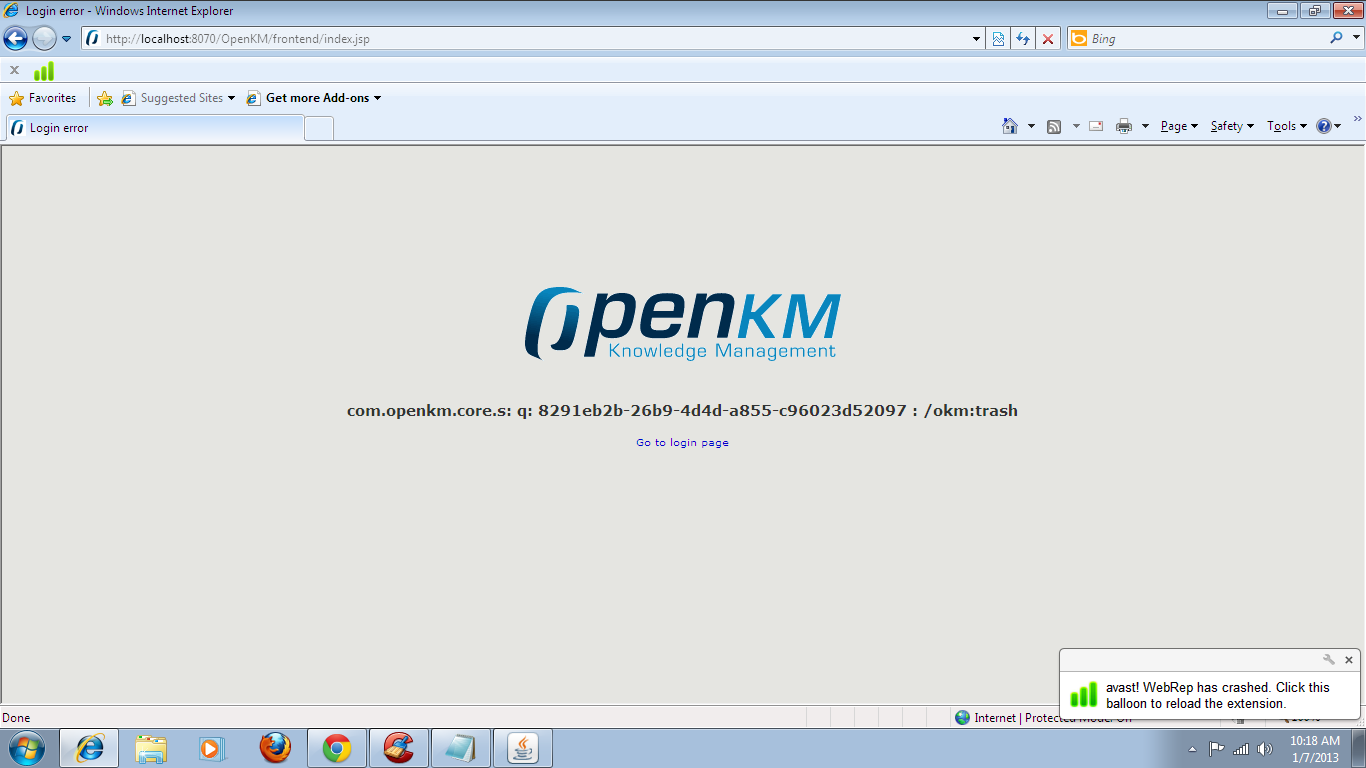Screen dimensions: 1366x768
Task: Open the Safety dropdown menu
Action: [1232, 126]
